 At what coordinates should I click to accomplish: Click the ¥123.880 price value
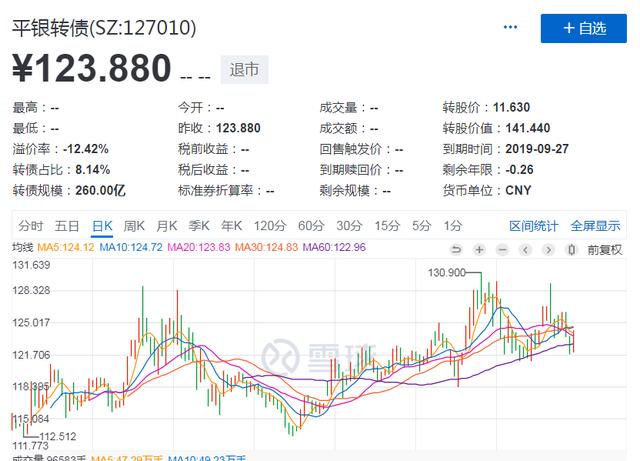(x=92, y=68)
